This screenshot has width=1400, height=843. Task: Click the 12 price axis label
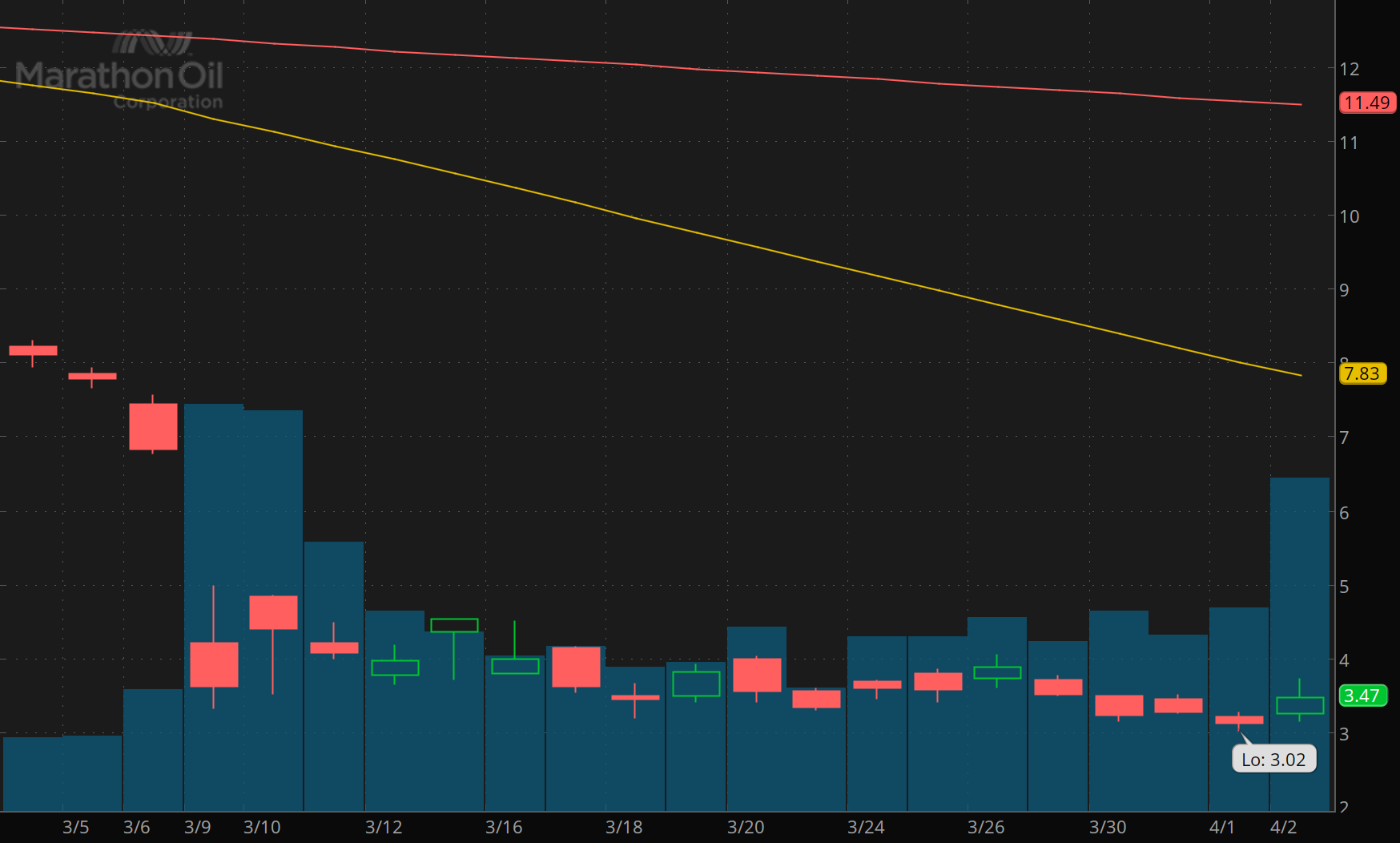[x=1350, y=69]
